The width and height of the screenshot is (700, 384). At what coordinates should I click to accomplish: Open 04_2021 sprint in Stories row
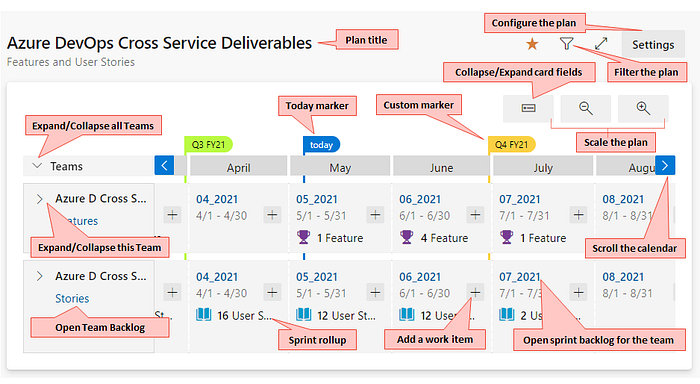pos(217,277)
